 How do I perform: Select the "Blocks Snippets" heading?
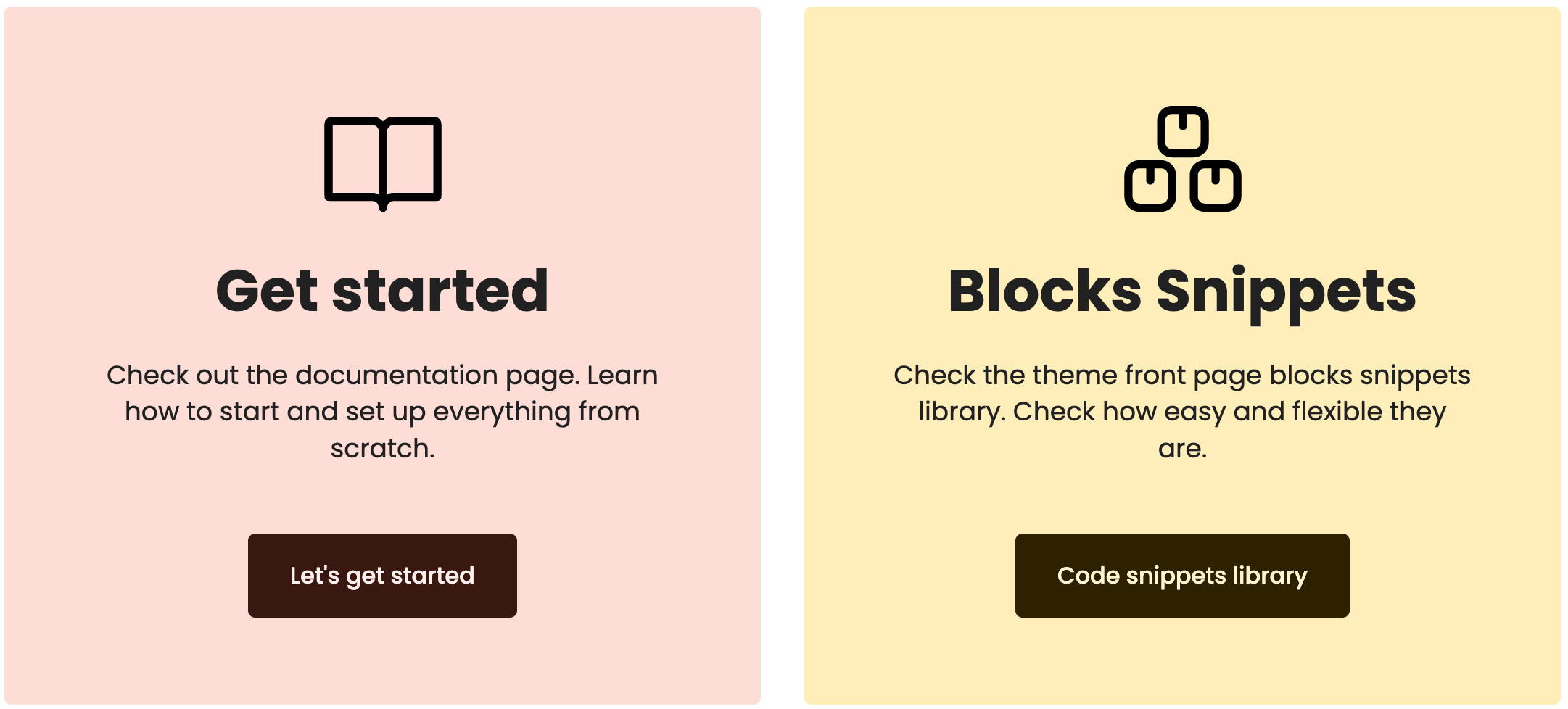1182,291
